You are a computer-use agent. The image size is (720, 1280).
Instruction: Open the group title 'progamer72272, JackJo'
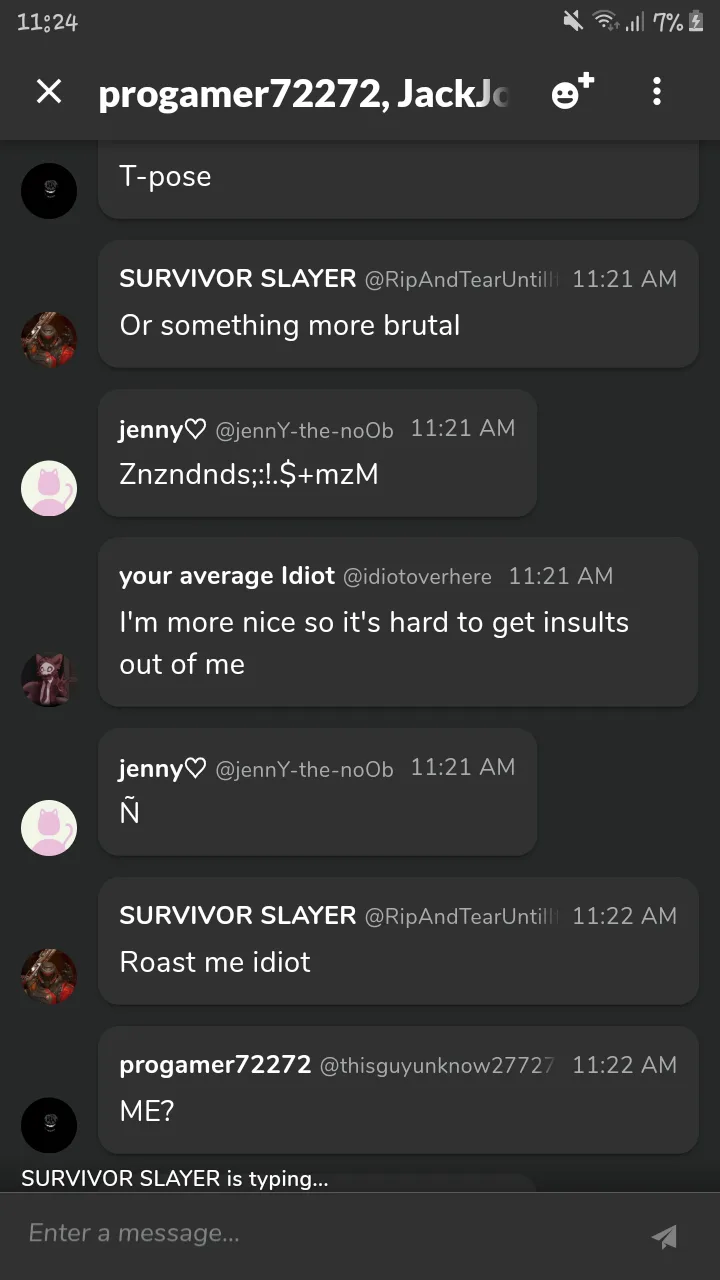click(304, 93)
